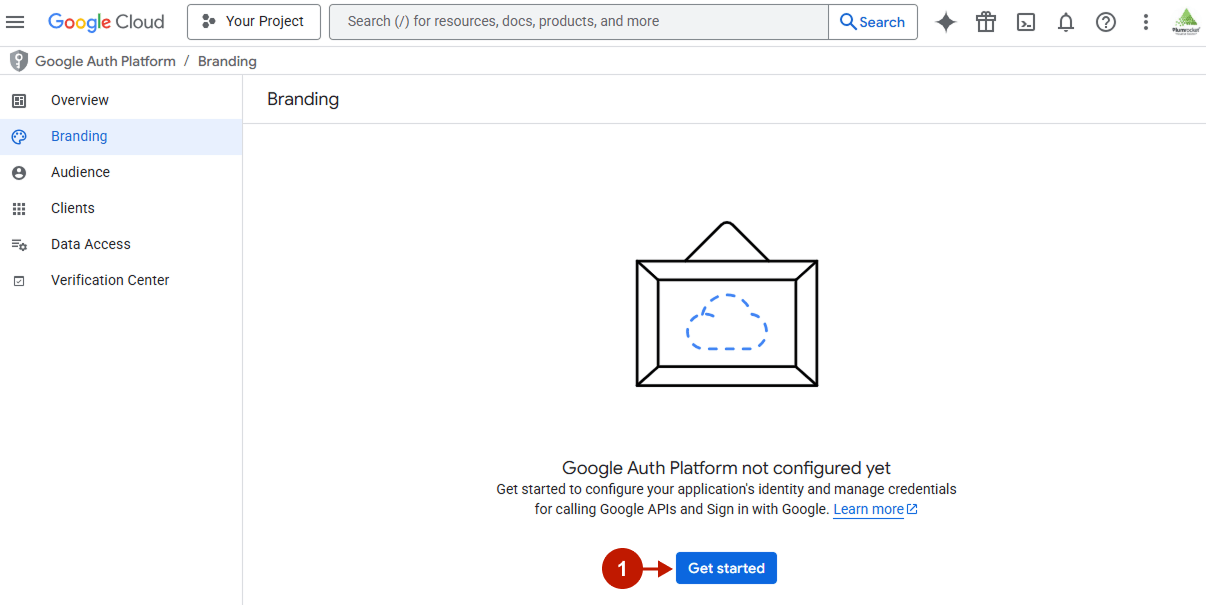
Task: View notifications via the bell icon
Action: click(x=1065, y=21)
